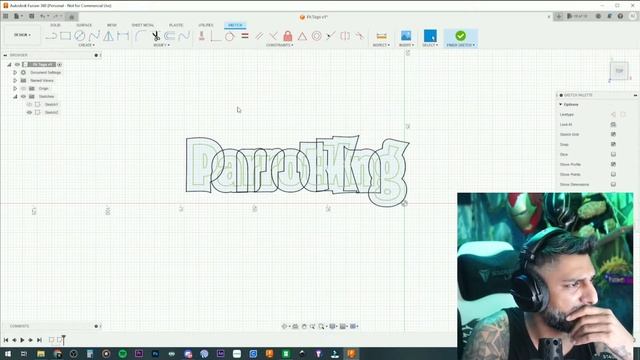Open the Insert image tool
Screen dimensions: 640x360
[x=406, y=36]
